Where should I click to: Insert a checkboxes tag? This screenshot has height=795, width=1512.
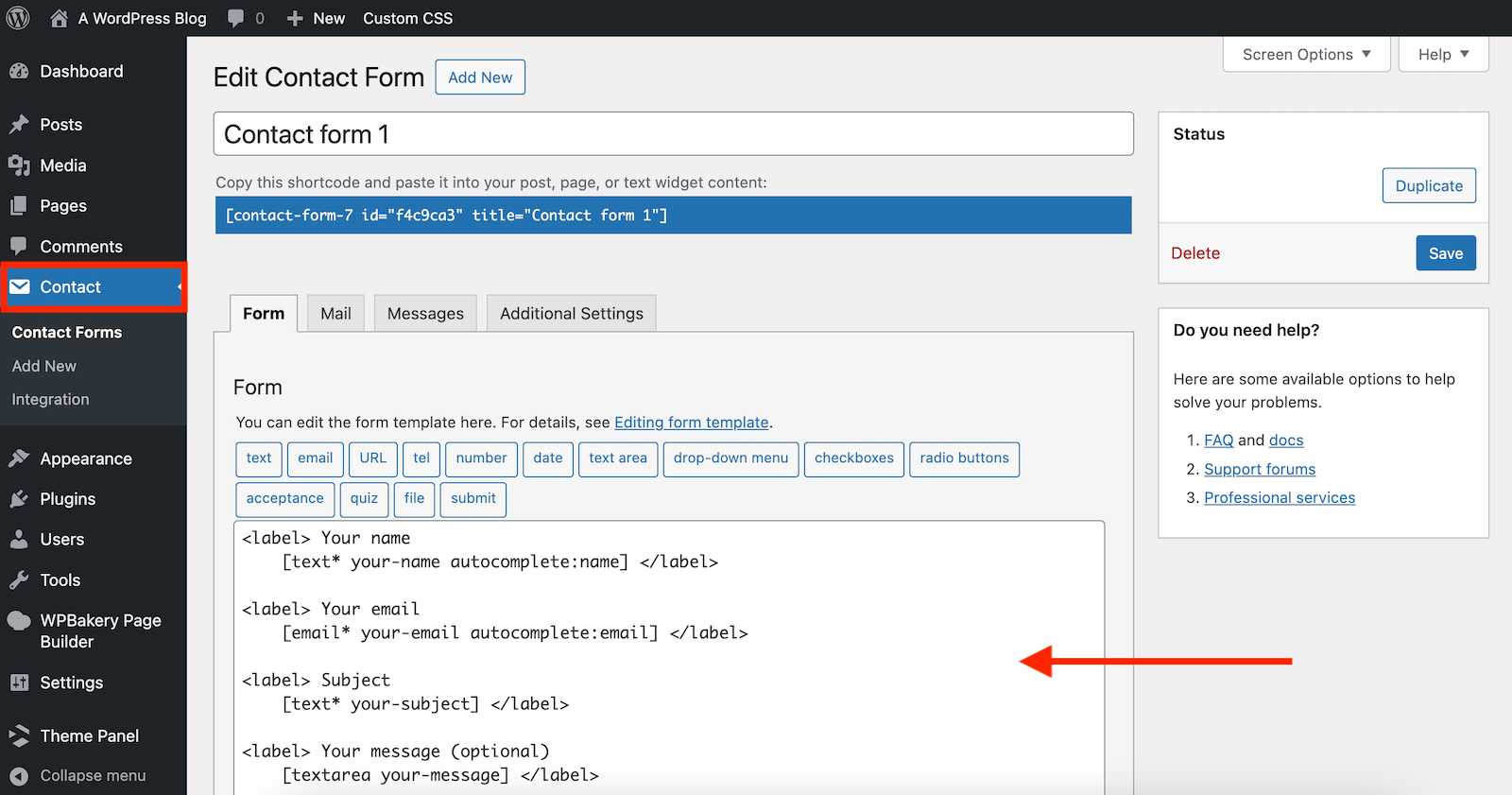(854, 458)
